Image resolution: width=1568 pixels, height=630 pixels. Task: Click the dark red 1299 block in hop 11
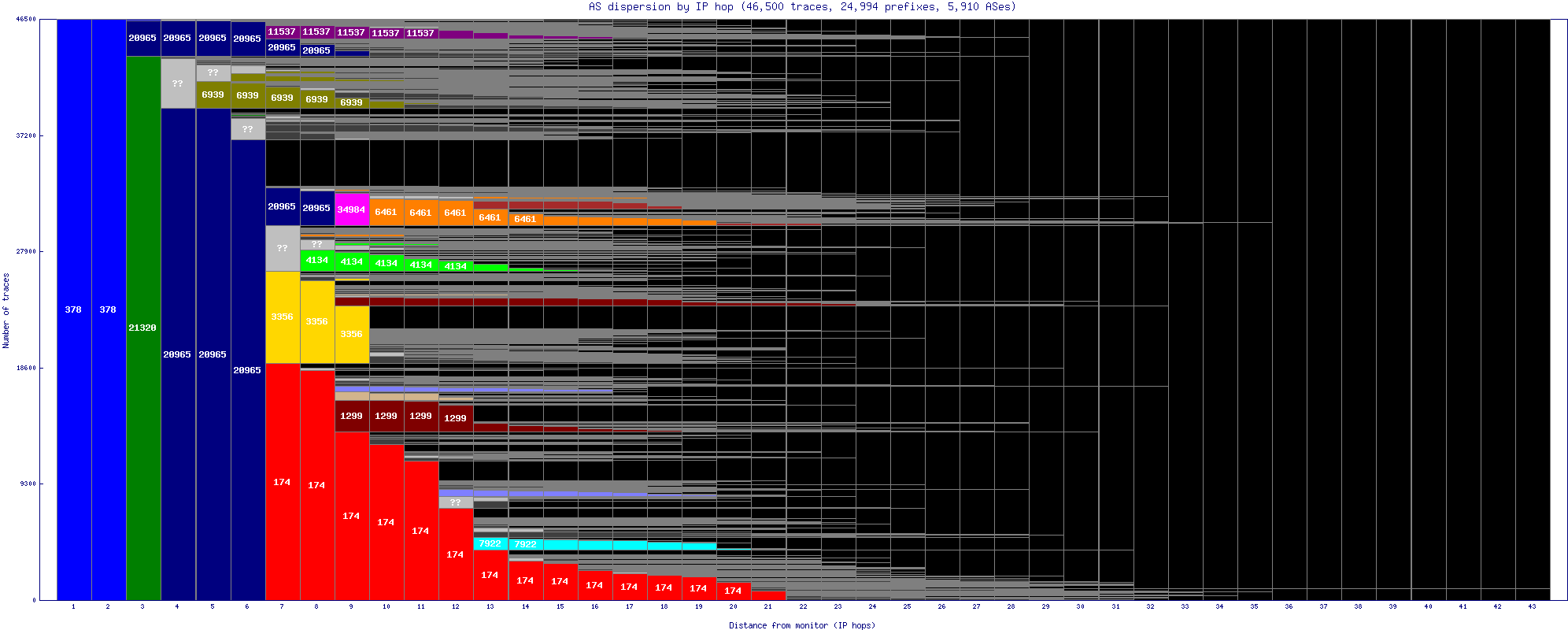[x=420, y=416]
